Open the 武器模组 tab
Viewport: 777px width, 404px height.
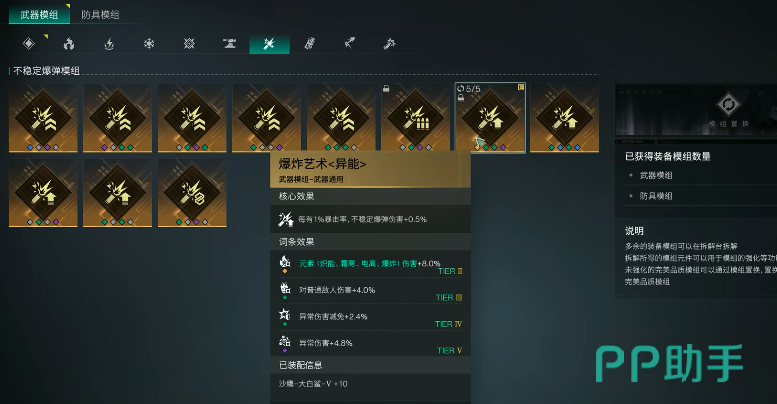point(39,14)
